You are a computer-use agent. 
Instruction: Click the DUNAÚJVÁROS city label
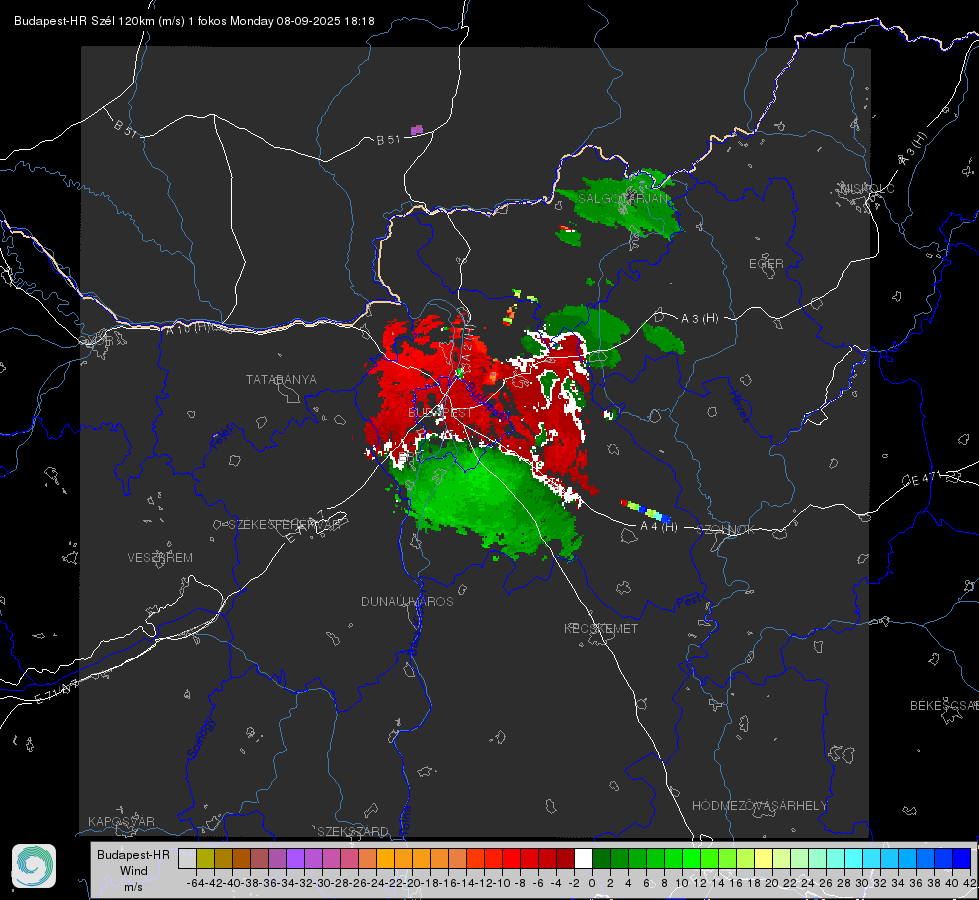[407, 601]
